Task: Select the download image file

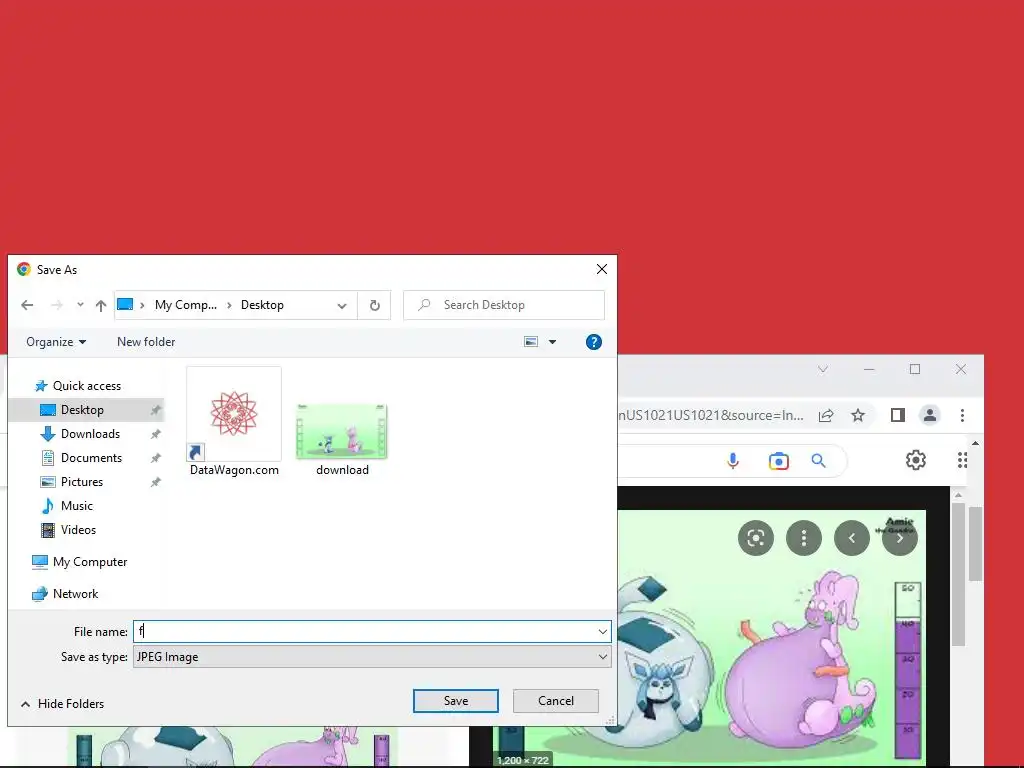Action: 342,440
